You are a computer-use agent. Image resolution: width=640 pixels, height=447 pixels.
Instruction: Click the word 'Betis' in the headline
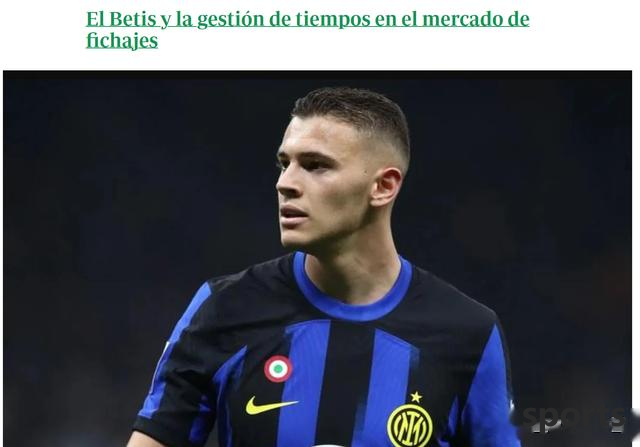coord(133,19)
